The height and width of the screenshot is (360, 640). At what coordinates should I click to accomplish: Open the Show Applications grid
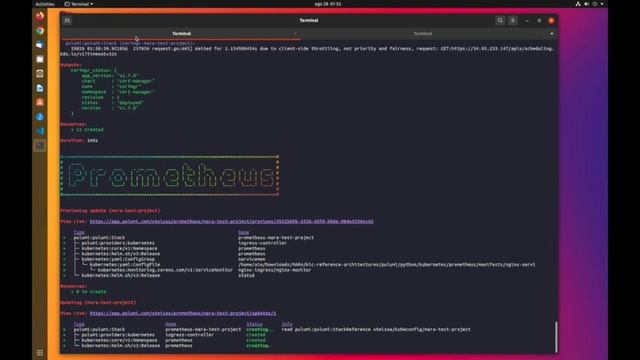pyautogui.click(x=40, y=353)
